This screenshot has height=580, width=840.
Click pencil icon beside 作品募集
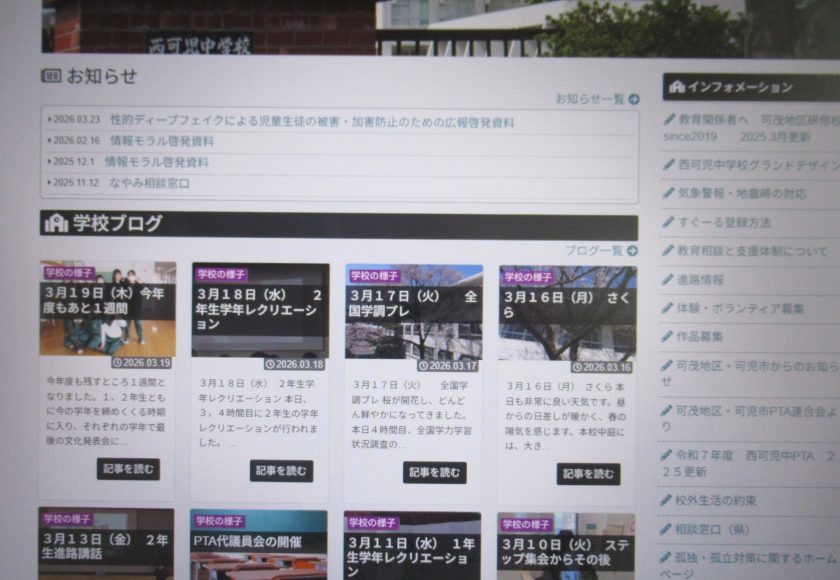coord(668,336)
